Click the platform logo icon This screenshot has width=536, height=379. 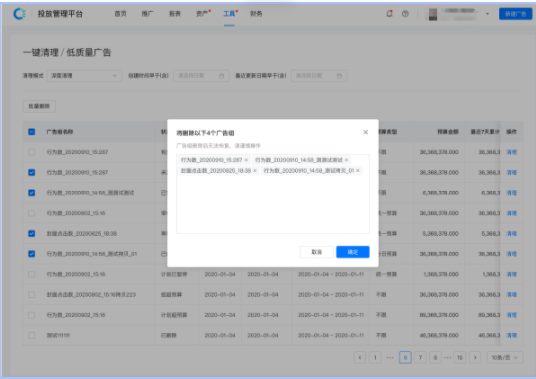[x=19, y=14]
